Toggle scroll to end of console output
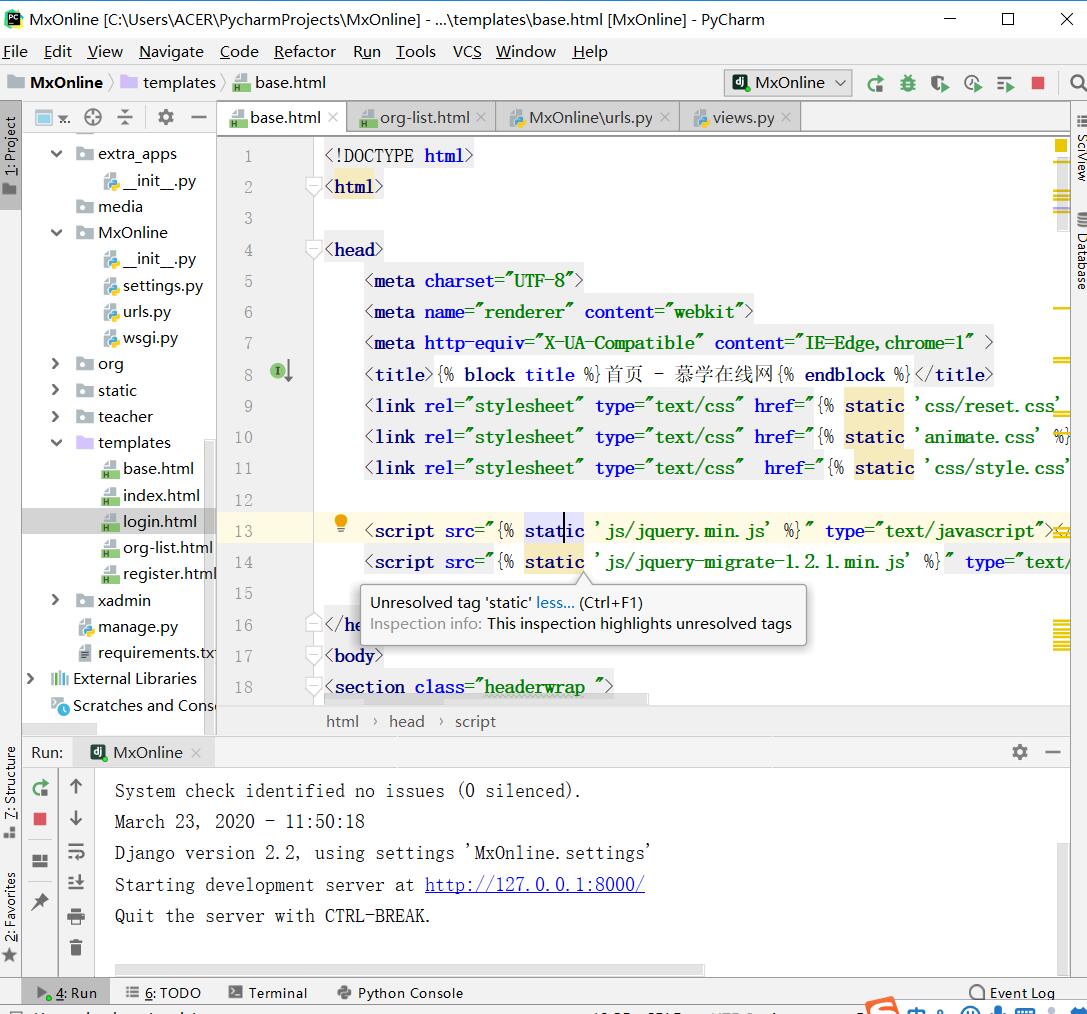1087x1014 pixels. click(76, 882)
